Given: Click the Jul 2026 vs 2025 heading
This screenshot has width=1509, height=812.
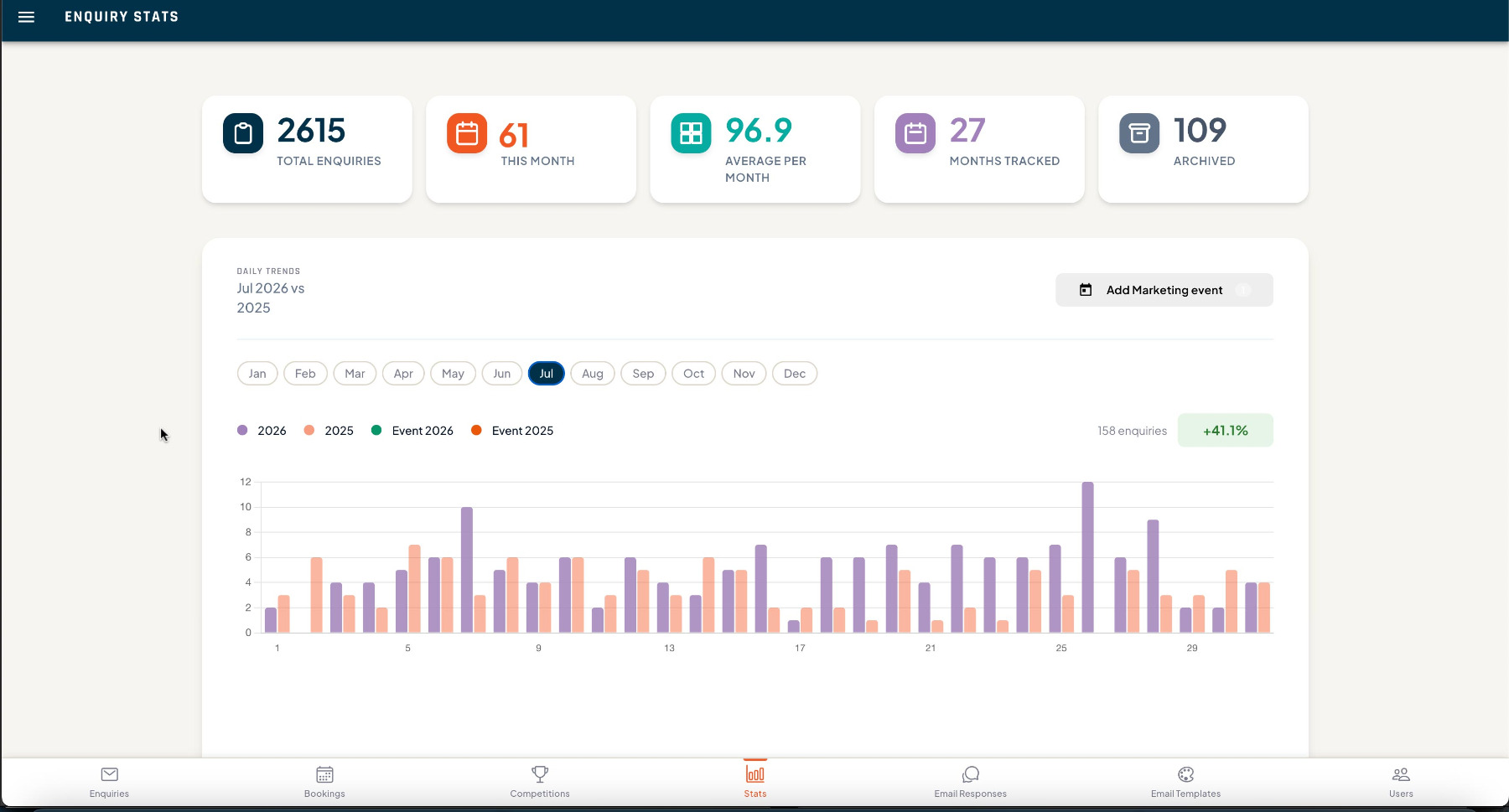Looking at the screenshot, I should (x=271, y=298).
